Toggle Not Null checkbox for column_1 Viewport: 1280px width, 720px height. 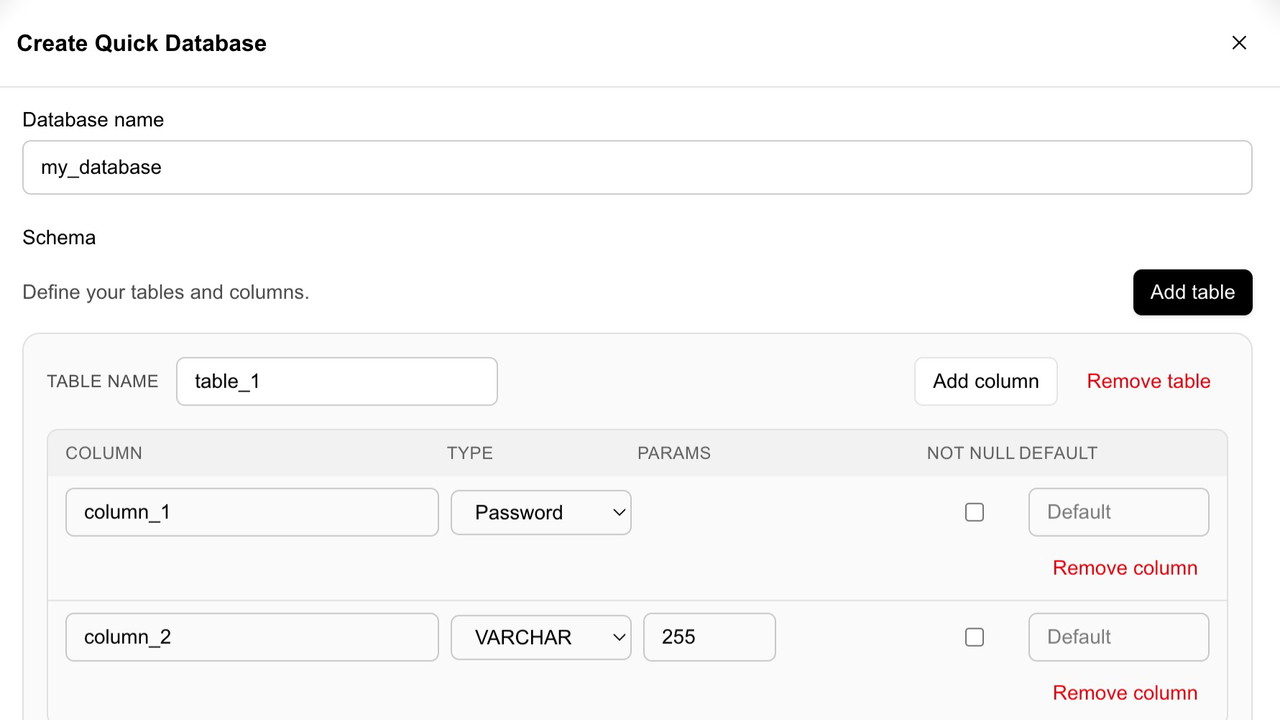click(974, 512)
